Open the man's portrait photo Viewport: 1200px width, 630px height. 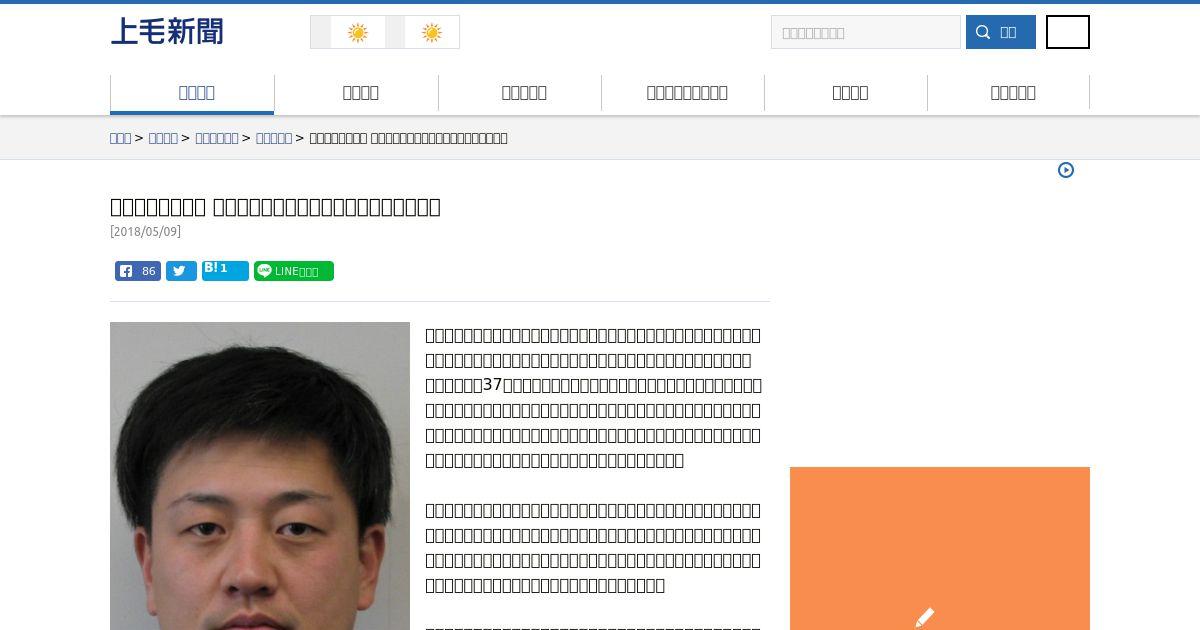[260, 476]
